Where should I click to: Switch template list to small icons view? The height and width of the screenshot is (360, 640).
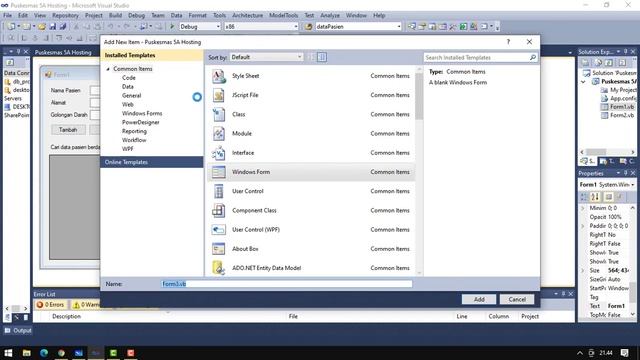[x=311, y=57]
